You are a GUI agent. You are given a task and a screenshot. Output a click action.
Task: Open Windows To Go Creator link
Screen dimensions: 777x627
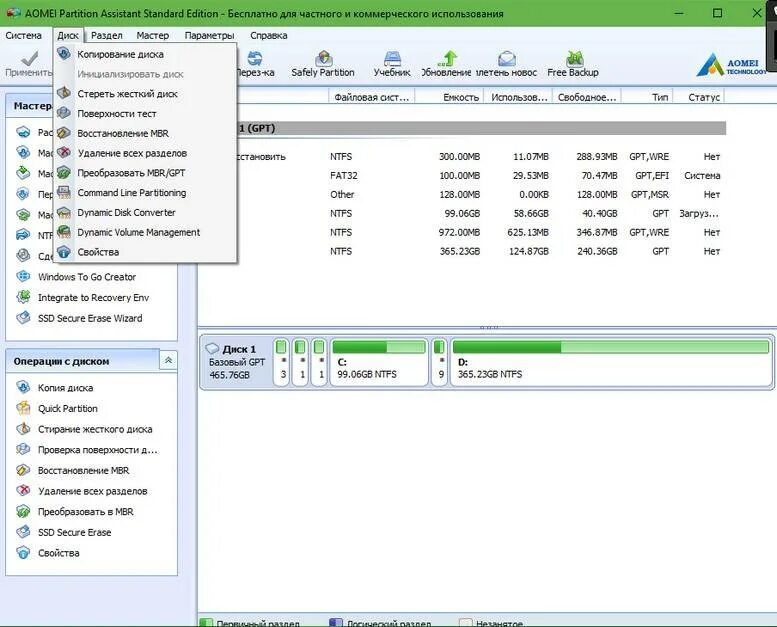click(87, 277)
